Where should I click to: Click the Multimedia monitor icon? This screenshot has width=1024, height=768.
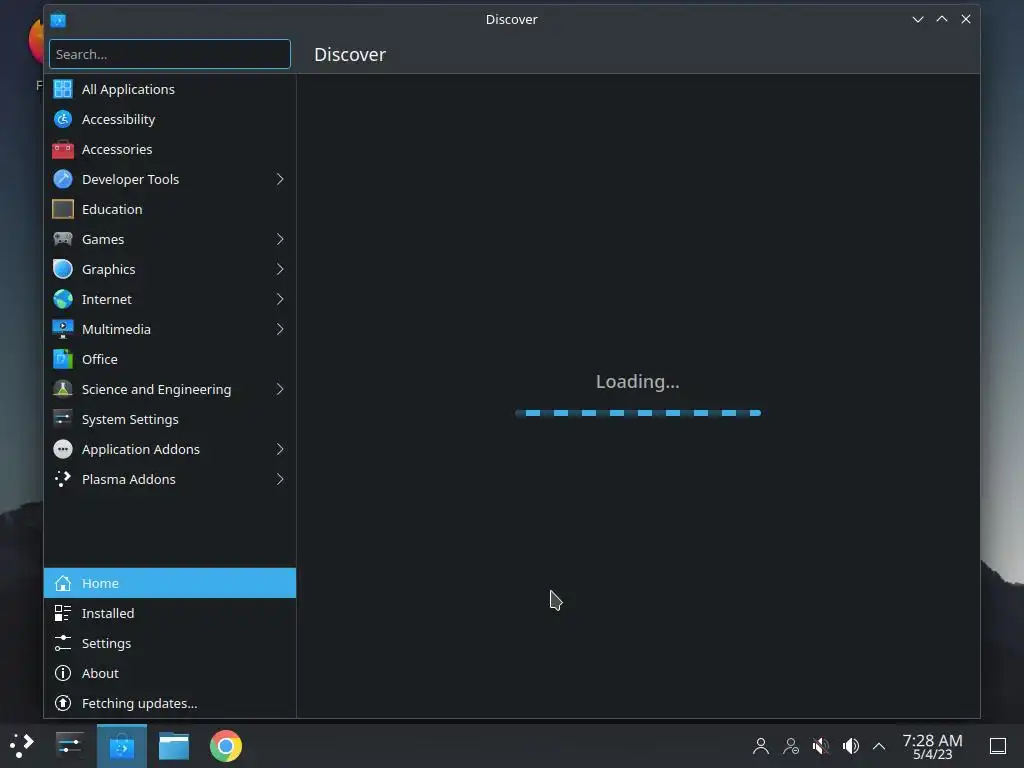63,329
